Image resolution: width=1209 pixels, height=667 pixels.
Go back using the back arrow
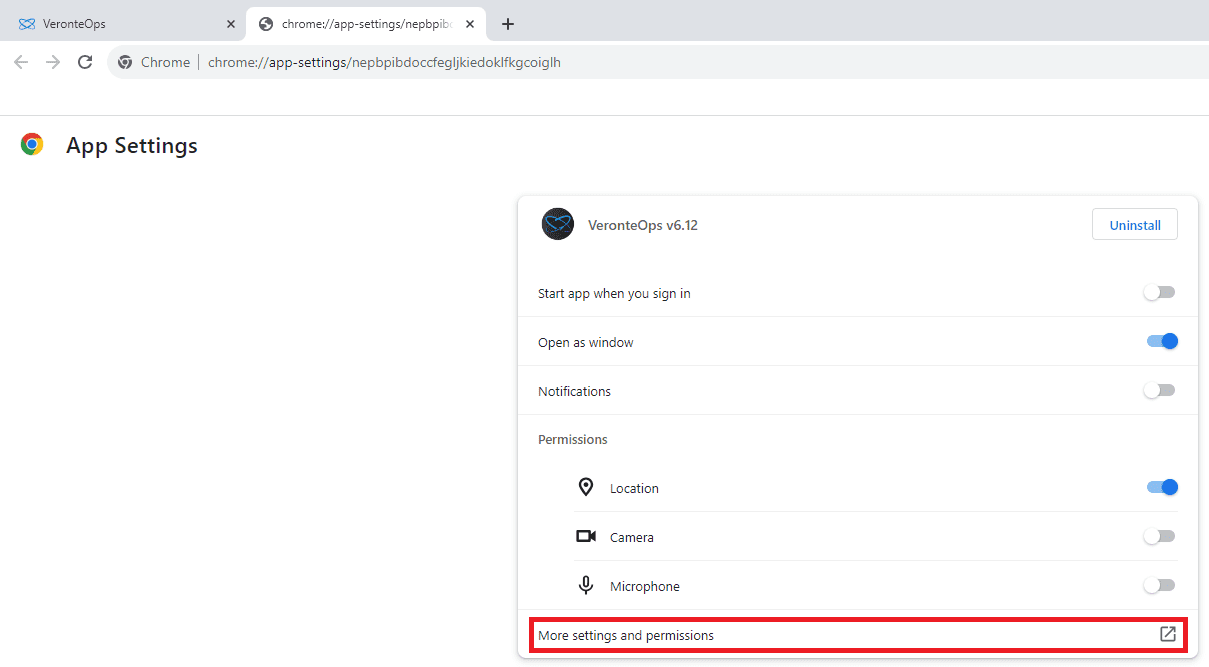(x=21, y=62)
